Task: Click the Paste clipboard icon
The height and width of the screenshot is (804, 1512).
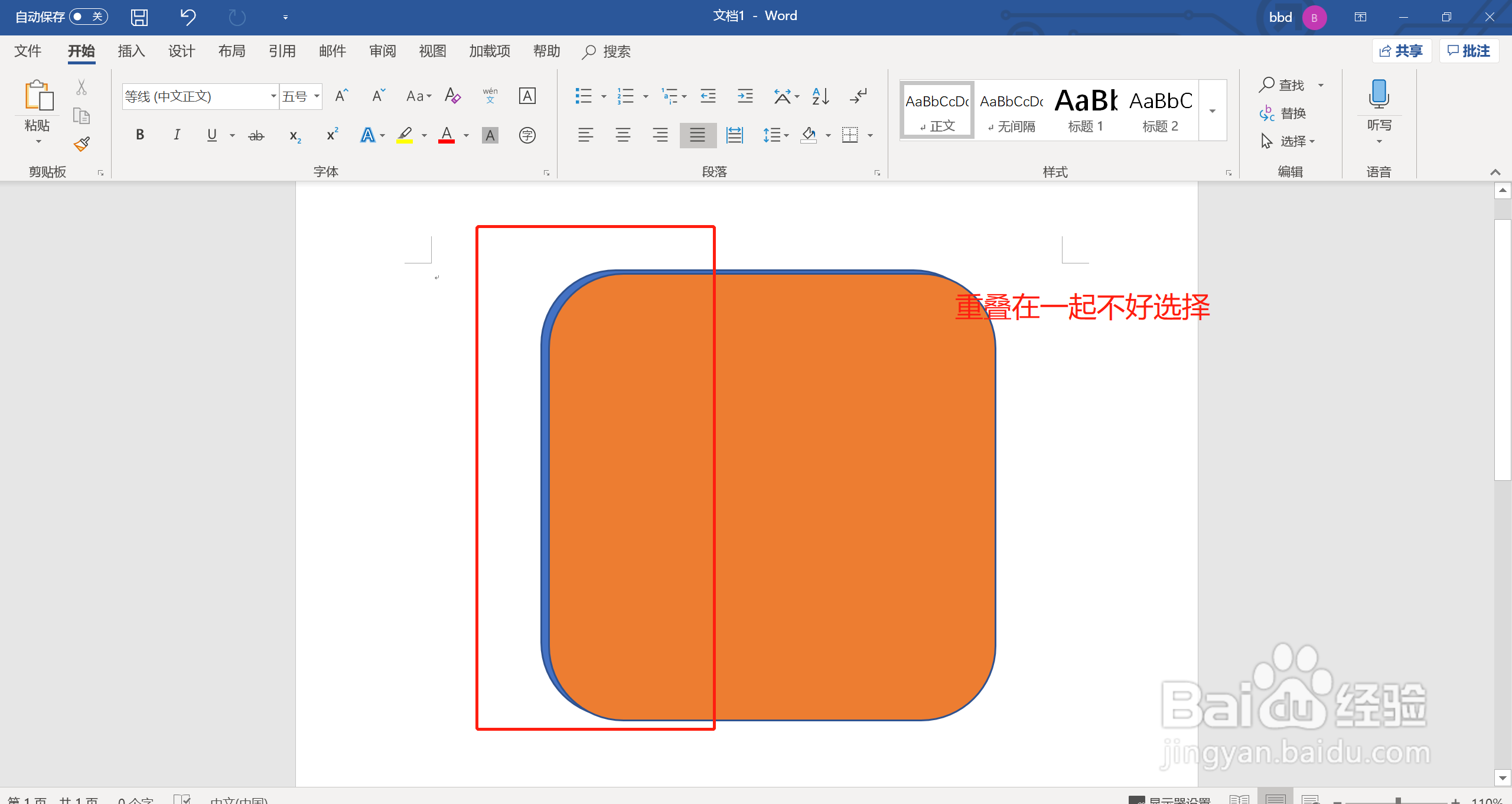Action: coord(38,96)
